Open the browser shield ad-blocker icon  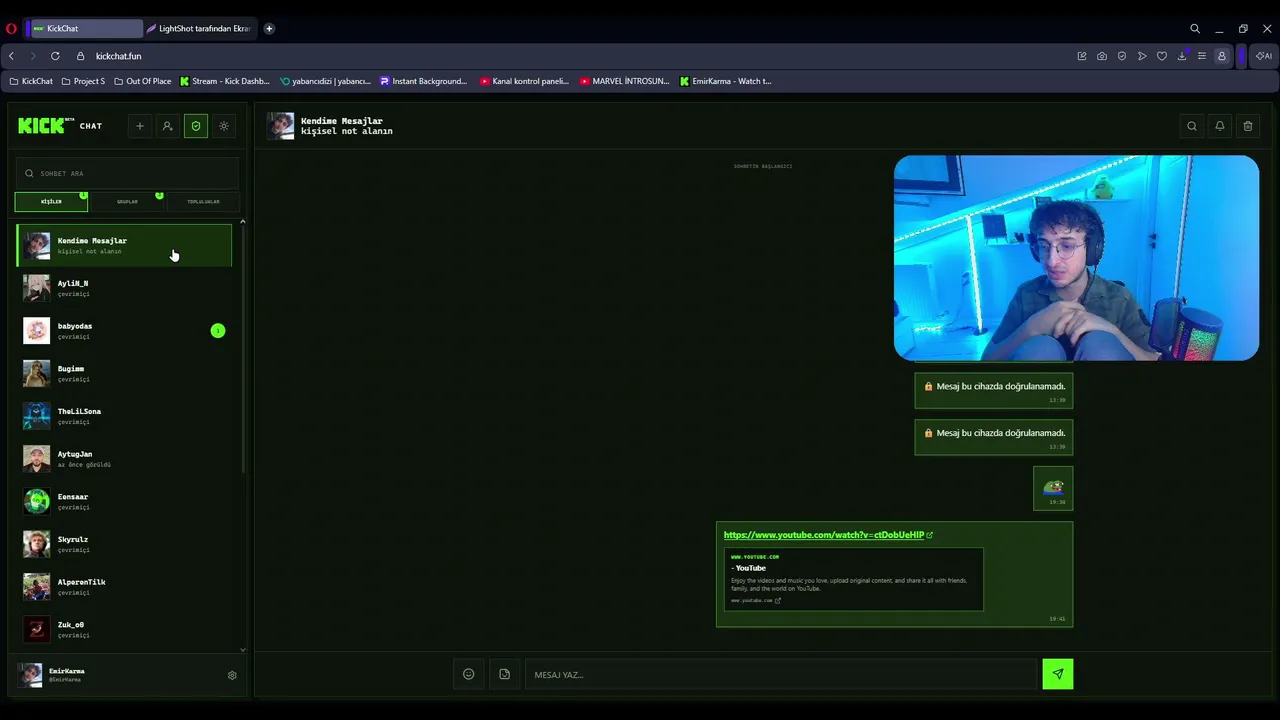1122,56
